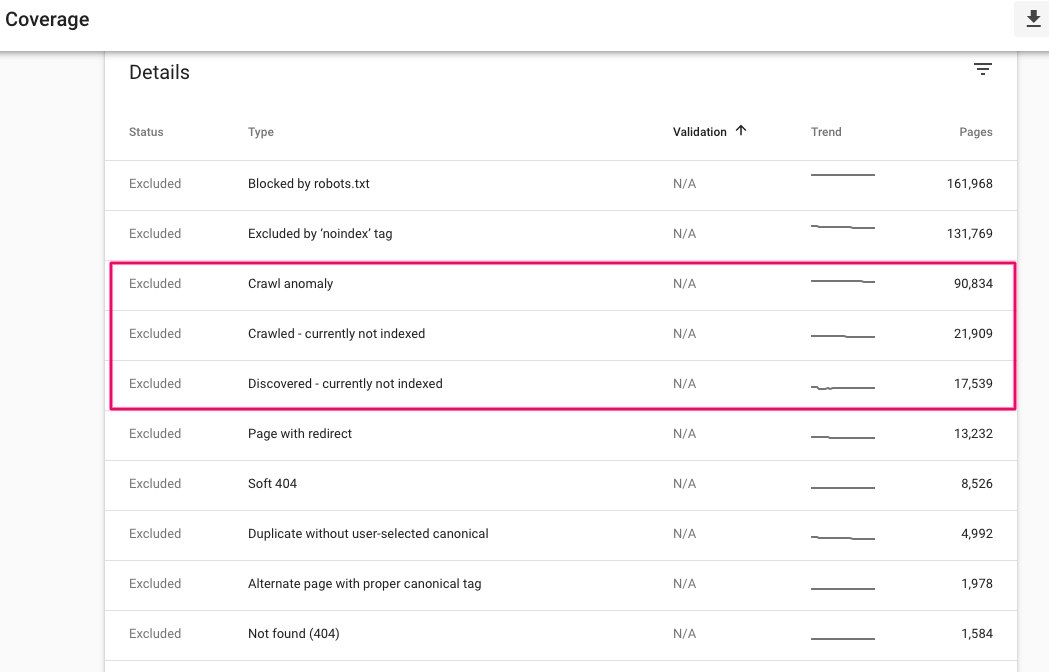Open Duplicate without user-selected canonical row
The image size is (1049, 672).
[x=561, y=535]
